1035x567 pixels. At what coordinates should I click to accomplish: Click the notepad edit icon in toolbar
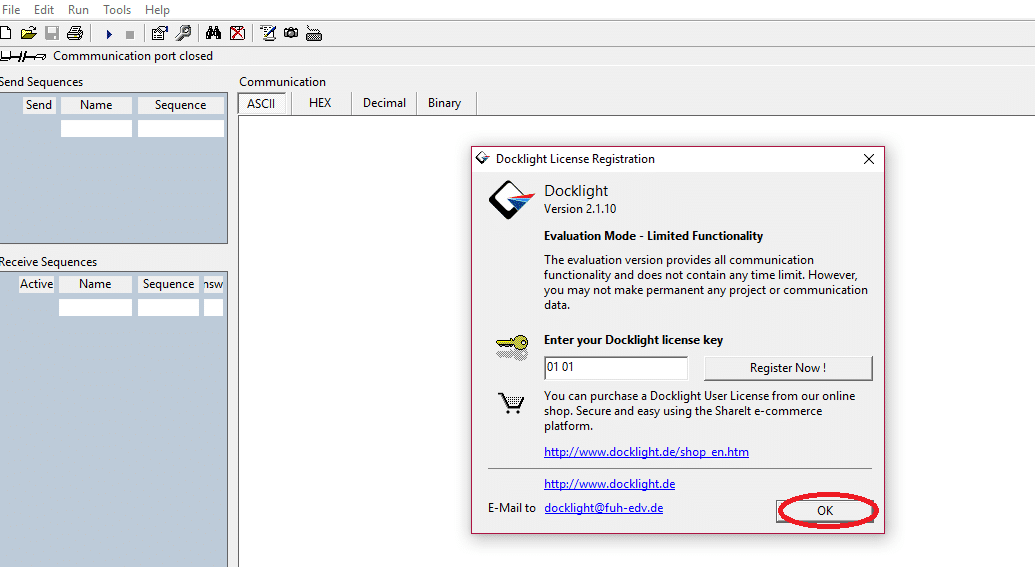[x=268, y=33]
